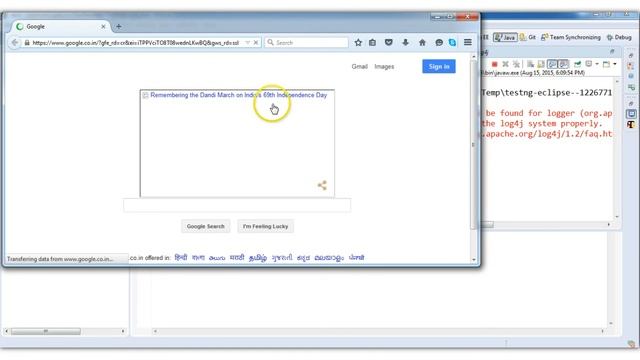The height and width of the screenshot is (360, 640).
Task: Switch to Java perspective in Eclipse
Action: point(505,37)
